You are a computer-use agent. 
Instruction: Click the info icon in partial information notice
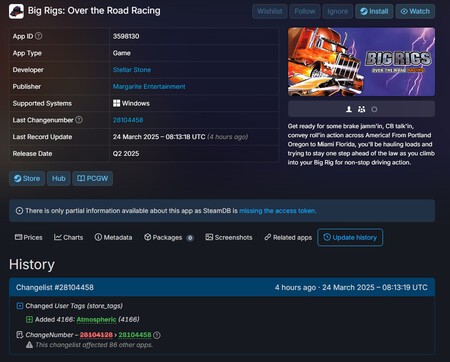[x=19, y=211]
